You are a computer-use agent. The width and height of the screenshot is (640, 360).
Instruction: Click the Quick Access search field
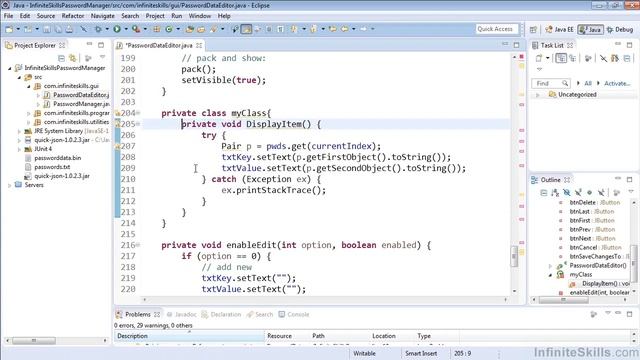(497, 29)
